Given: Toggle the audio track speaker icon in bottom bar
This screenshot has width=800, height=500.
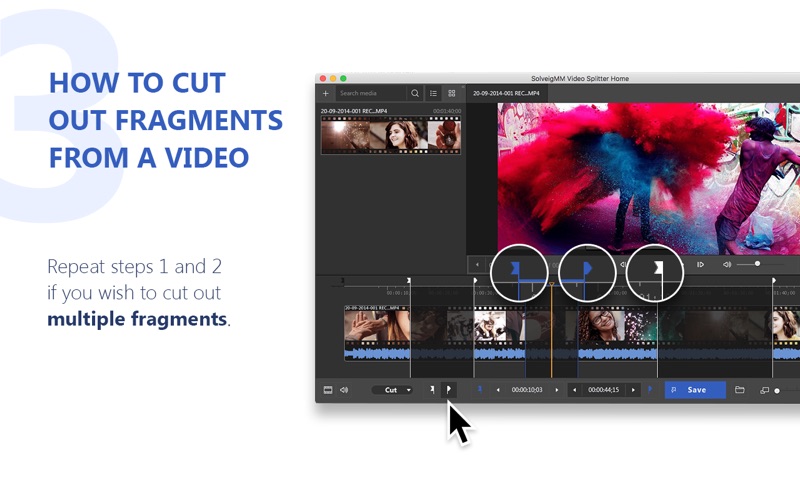Looking at the screenshot, I should click(x=344, y=390).
